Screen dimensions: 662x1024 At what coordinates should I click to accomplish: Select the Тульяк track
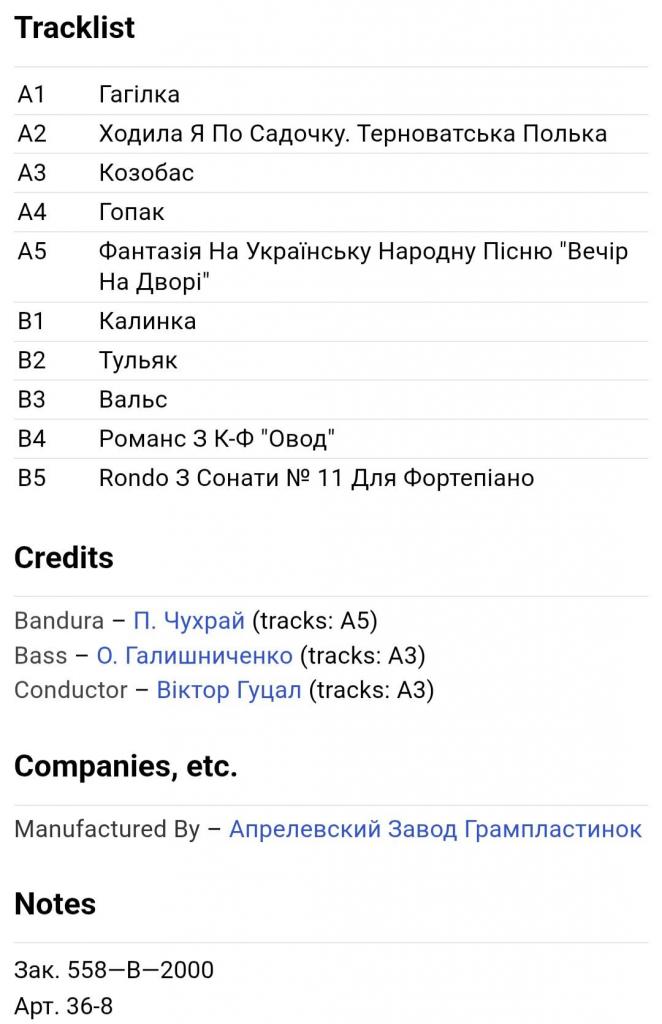(138, 360)
